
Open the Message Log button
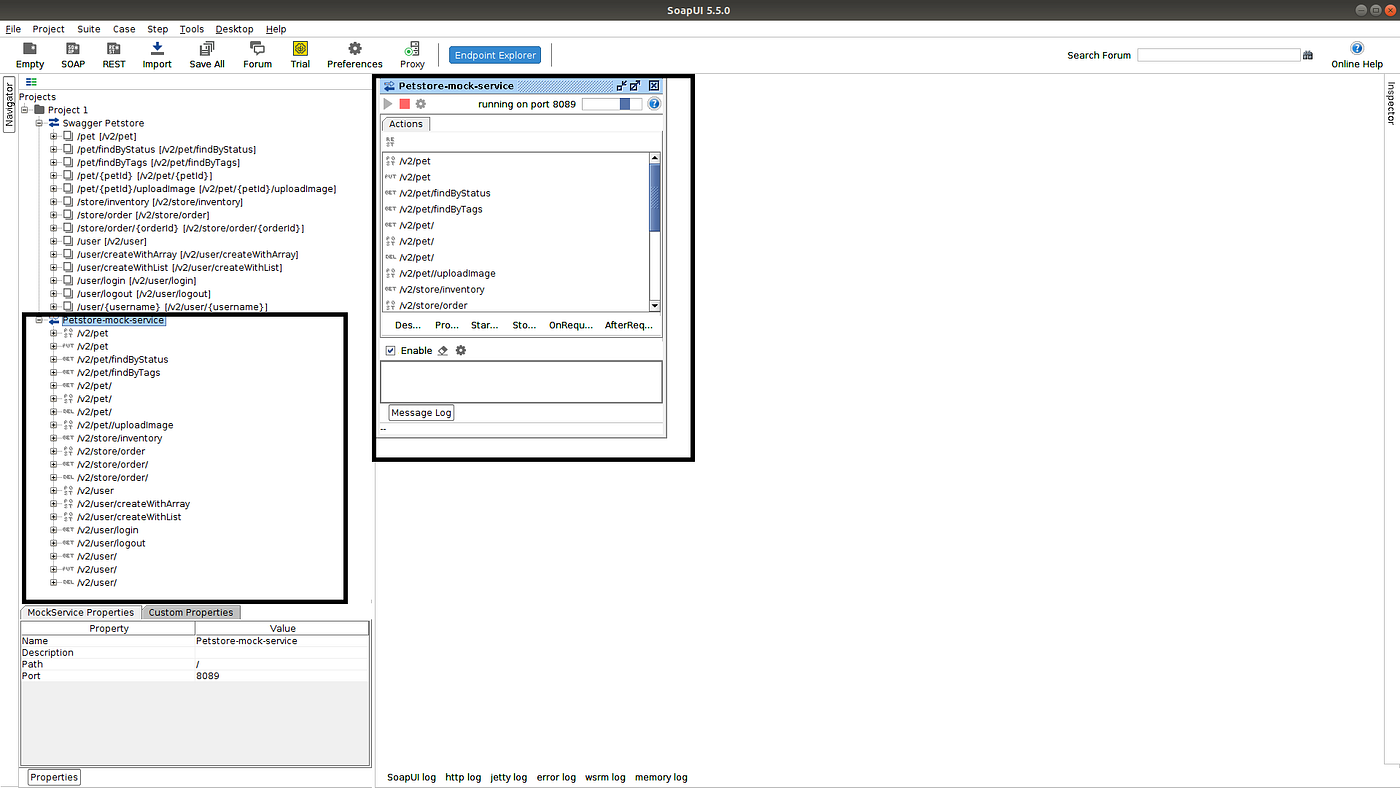(x=421, y=412)
